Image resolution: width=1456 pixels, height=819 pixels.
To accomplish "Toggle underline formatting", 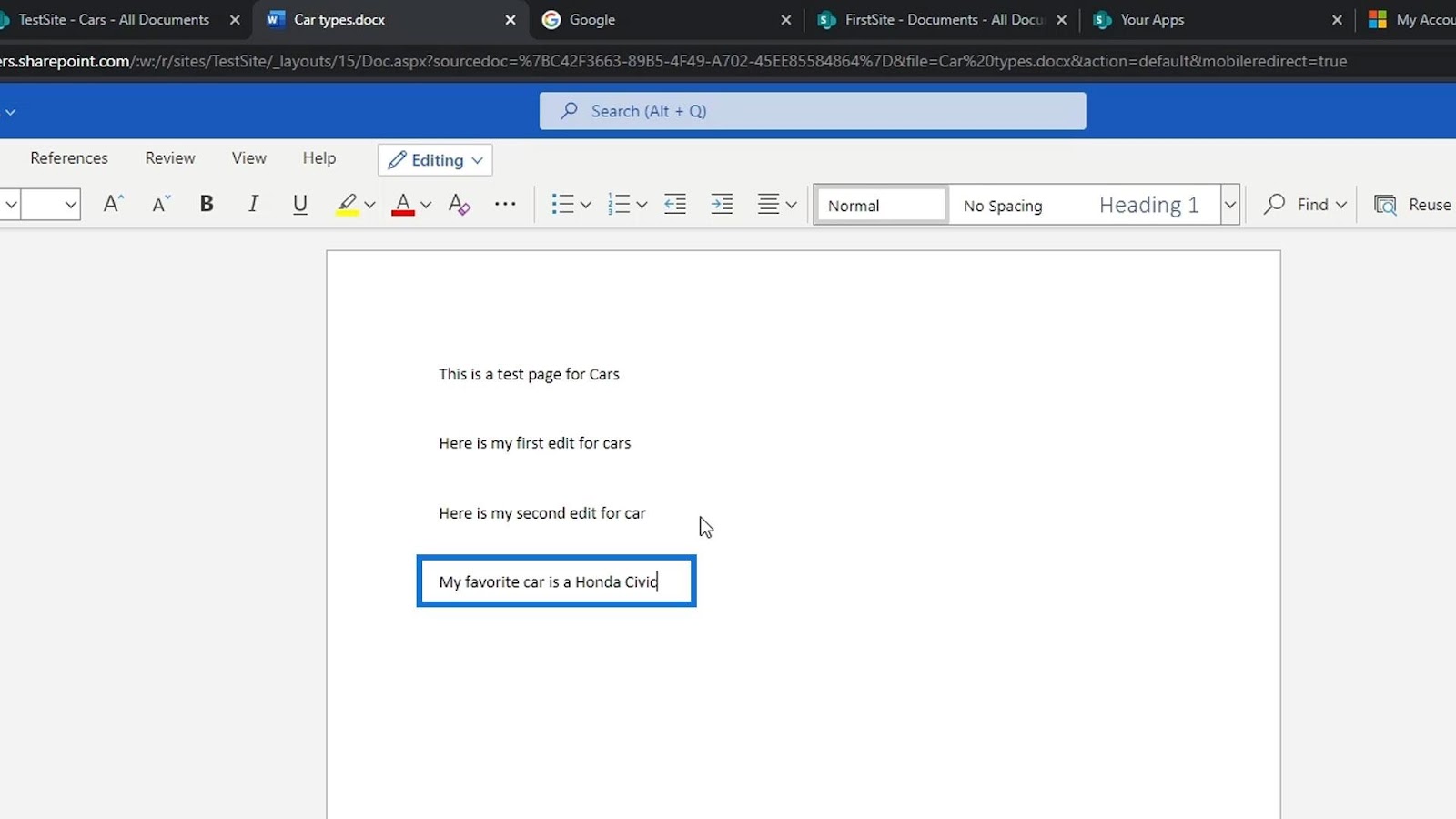I will pos(299,205).
